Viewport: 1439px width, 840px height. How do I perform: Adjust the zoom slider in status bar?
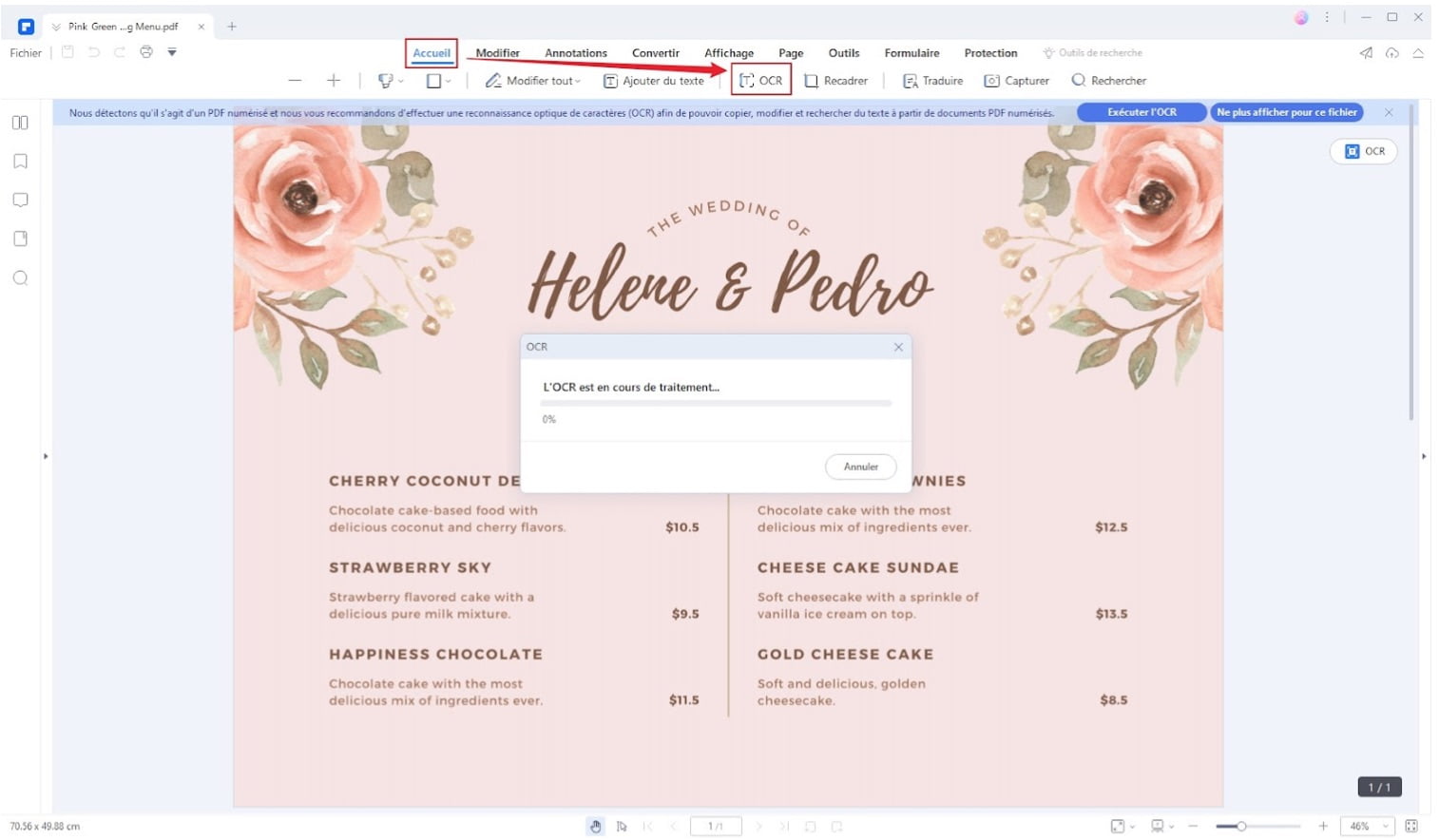(1240, 827)
